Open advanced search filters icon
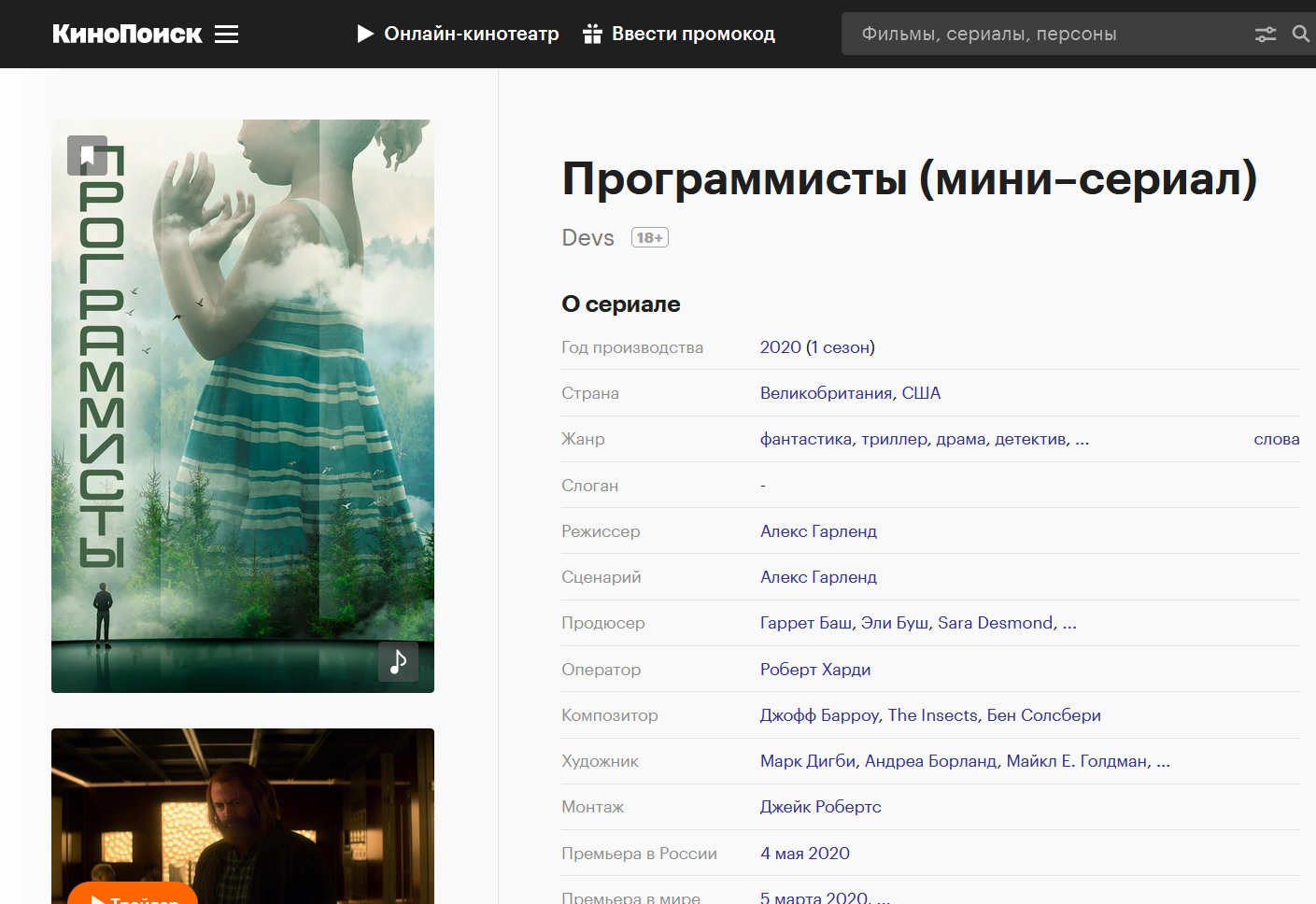The width and height of the screenshot is (1316, 904). click(1265, 35)
